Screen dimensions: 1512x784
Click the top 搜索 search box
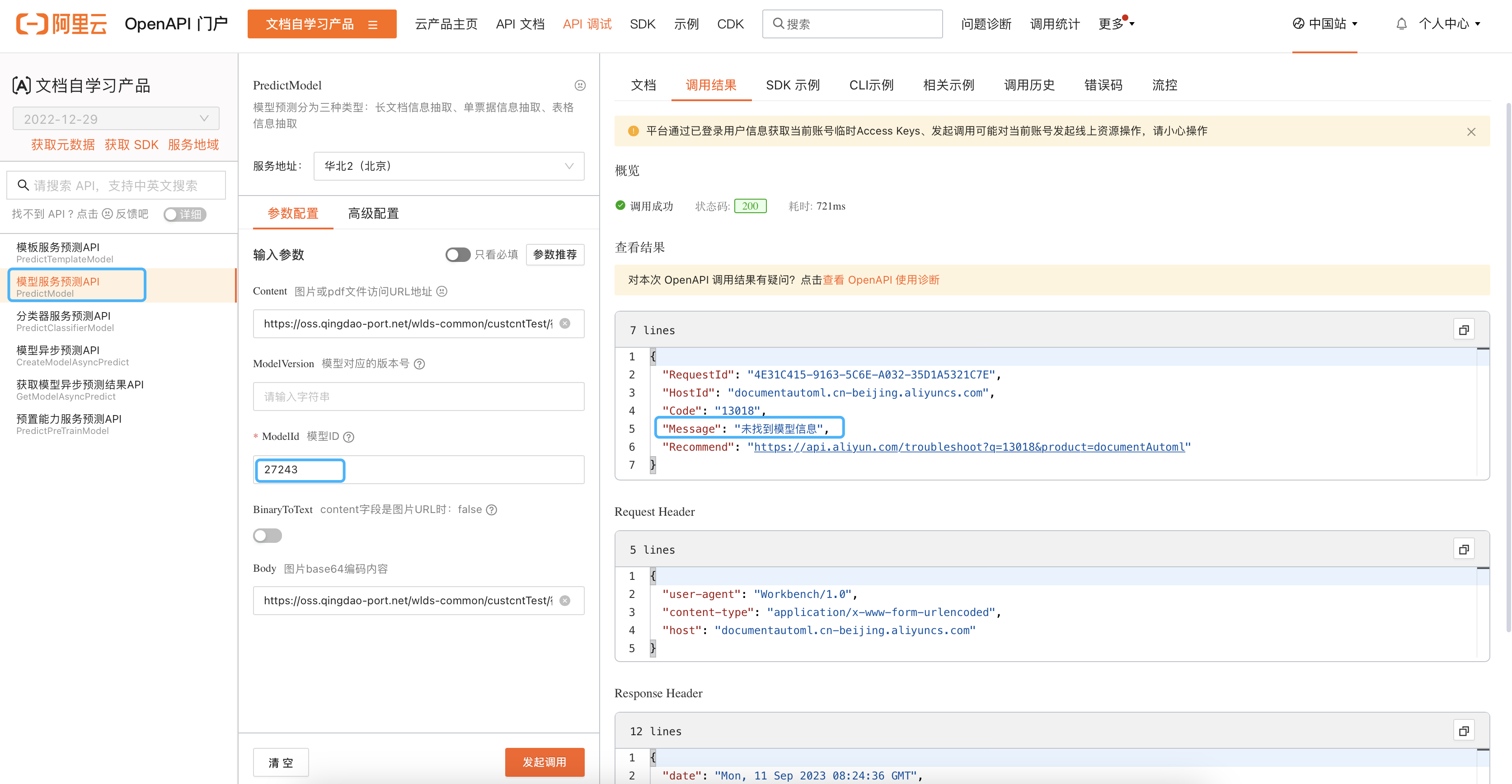pyautogui.click(x=852, y=24)
